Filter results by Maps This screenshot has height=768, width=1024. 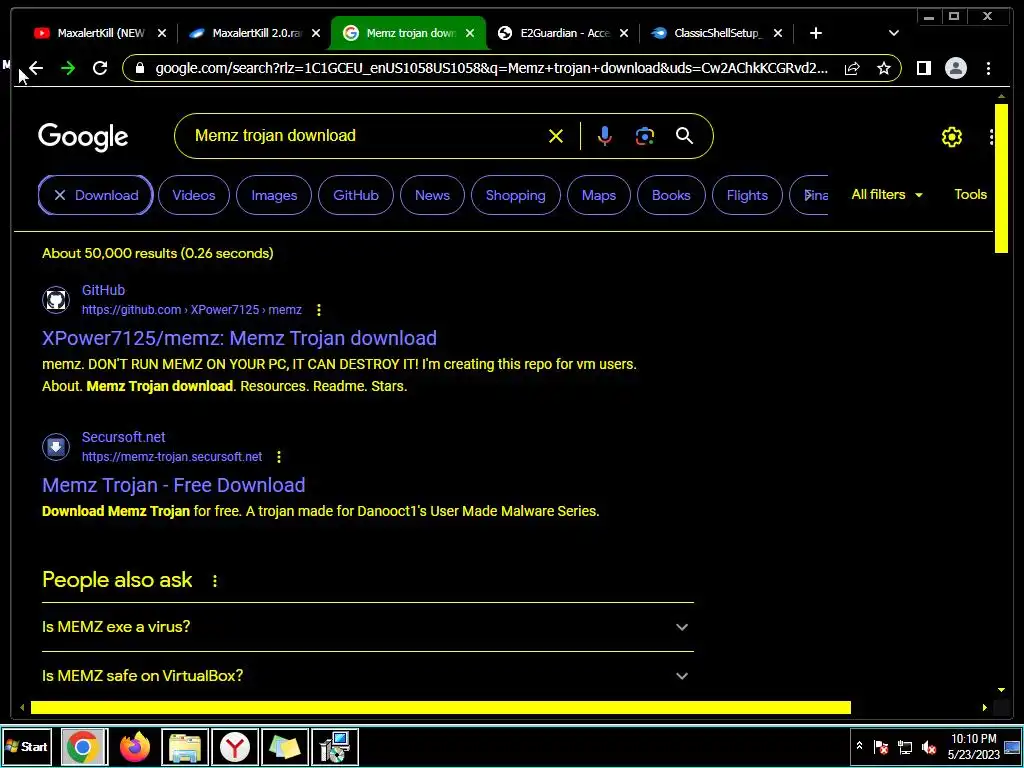pyautogui.click(x=599, y=195)
